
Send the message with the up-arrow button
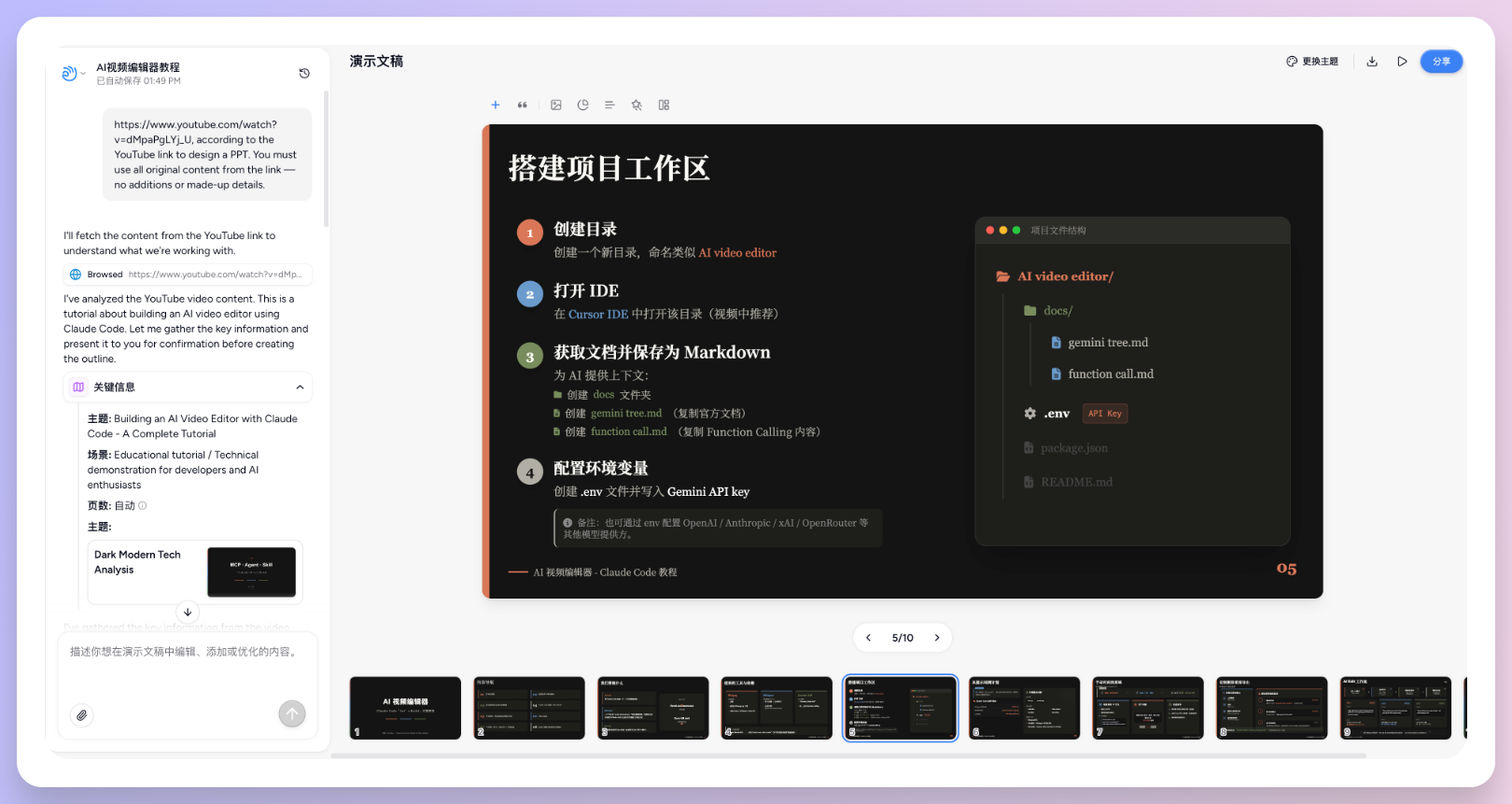pos(292,714)
